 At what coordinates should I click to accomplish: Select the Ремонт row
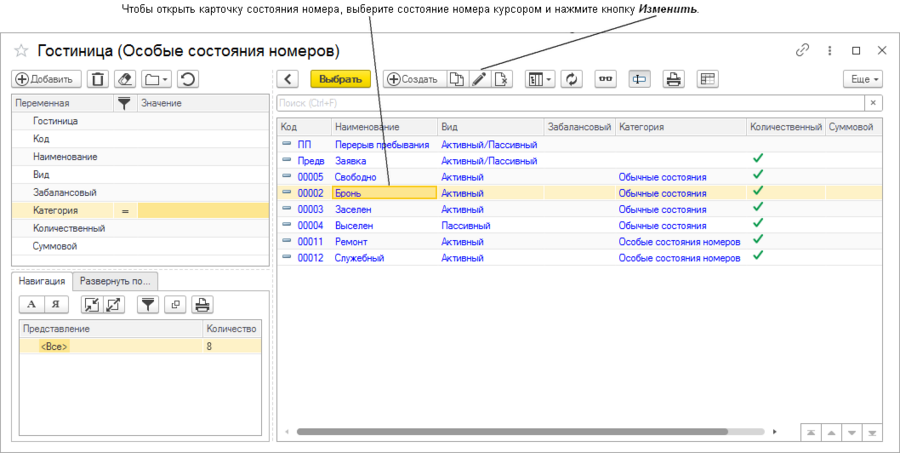pyautogui.click(x=580, y=242)
